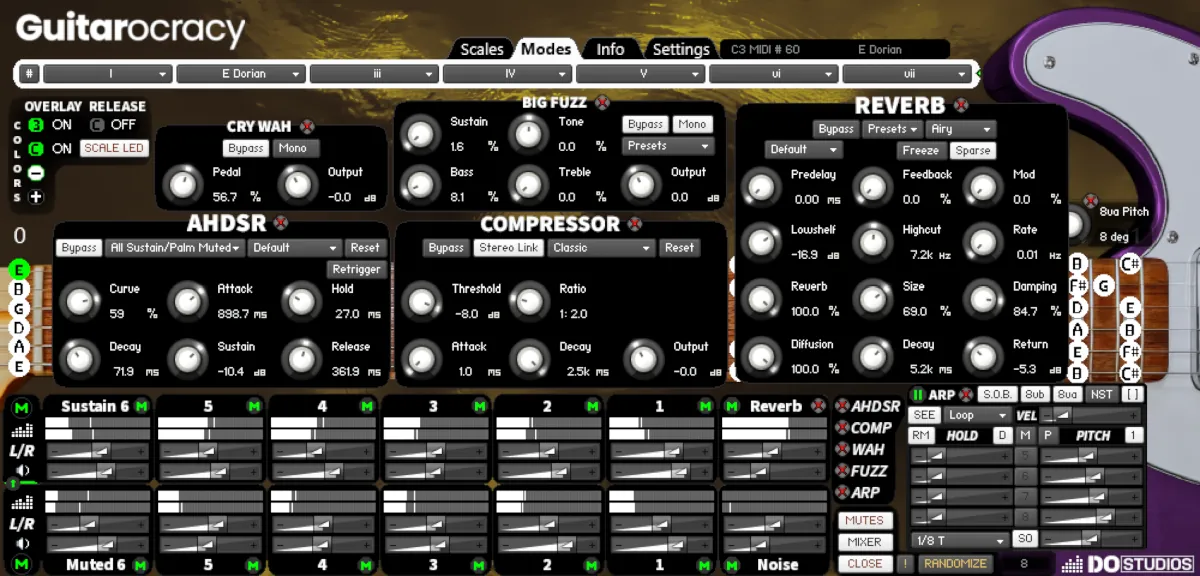Image resolution: width=1200 pixels, height=576 pixels.
Task: Open the Reverb Airy preset dropdown
Action: click(x=960, y=129)
